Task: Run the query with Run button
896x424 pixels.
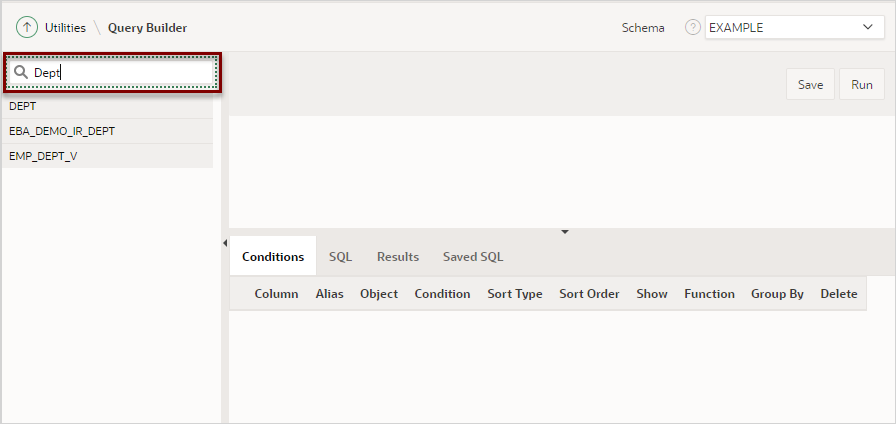Action: tap(862, 85)
